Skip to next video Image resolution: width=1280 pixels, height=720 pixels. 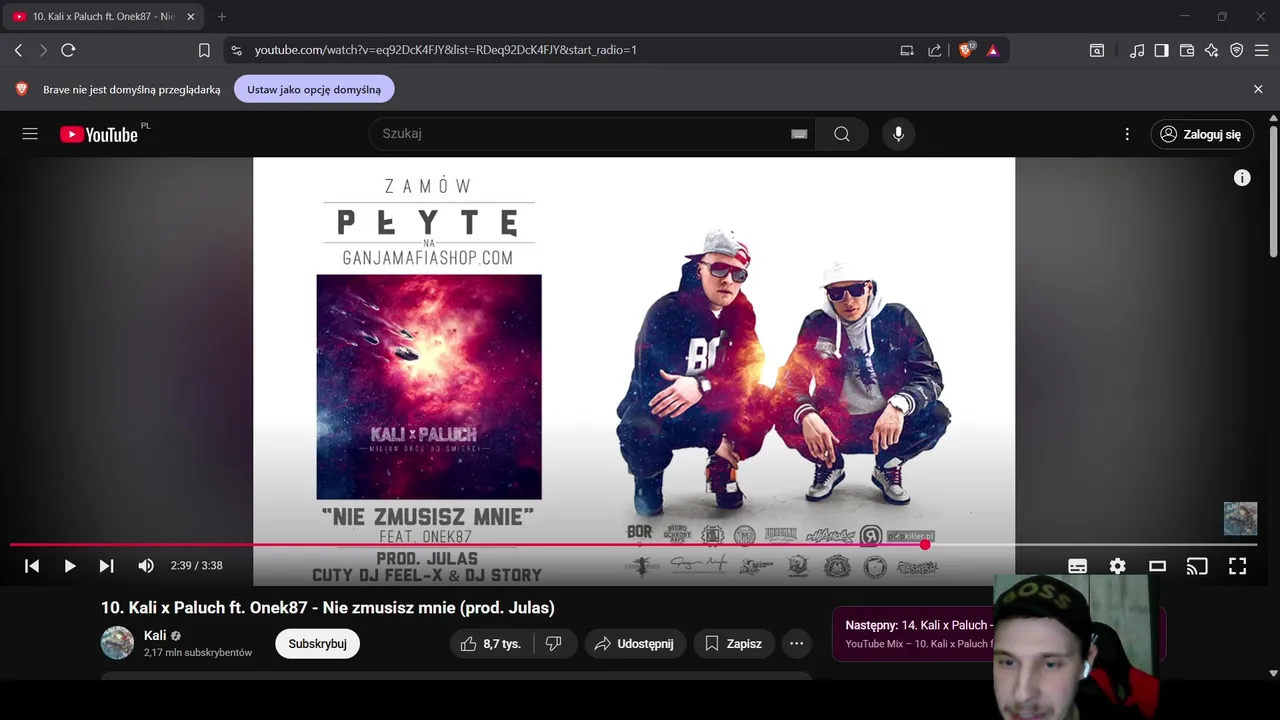pyautogui.click(x=107, y=566)
